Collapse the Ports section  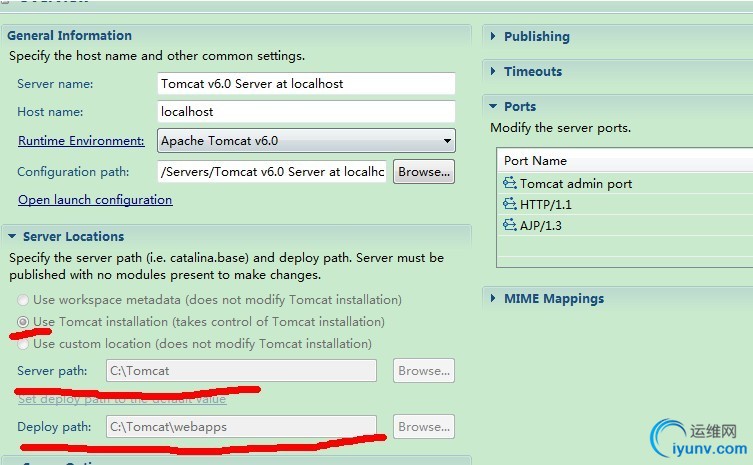(x=493, y=106)
